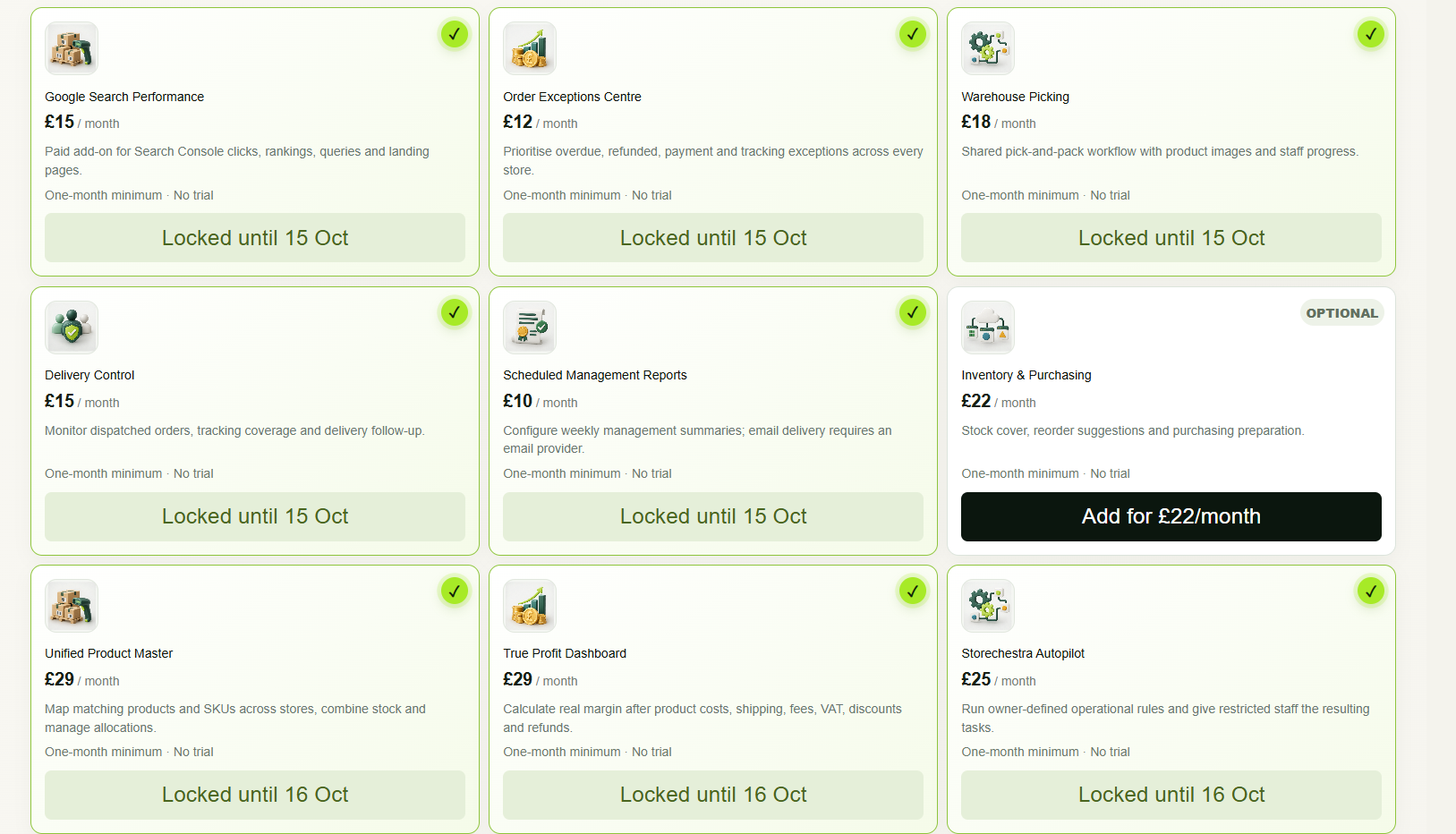
Task: Click the Order Exceptions Centre icon
Action: click(530, 48)
